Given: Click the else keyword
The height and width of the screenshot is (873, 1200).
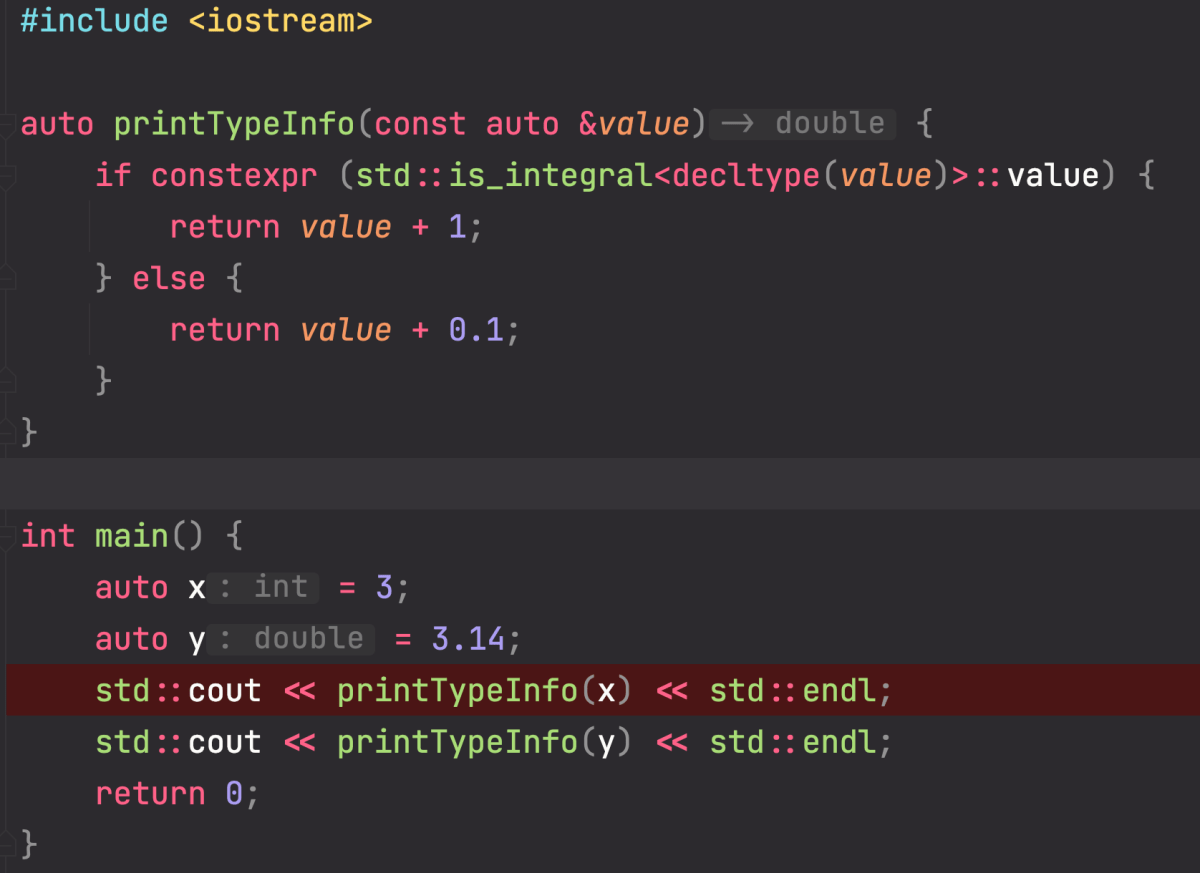Looking at the screenshot, I should 168,278.
